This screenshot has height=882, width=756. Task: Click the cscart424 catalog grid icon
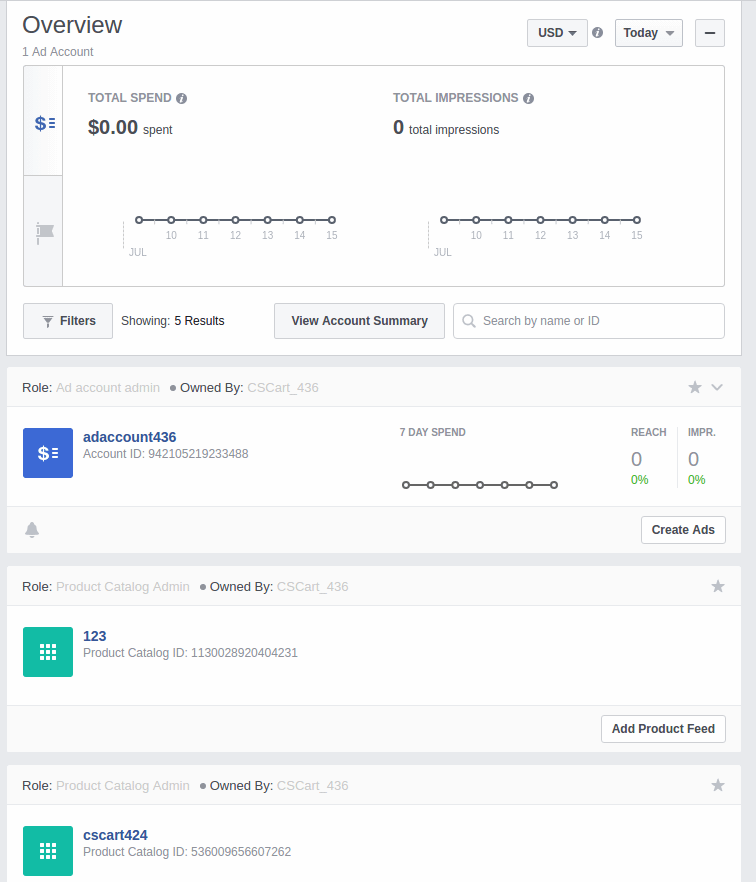pyautogui.click(x=48, y=851)
